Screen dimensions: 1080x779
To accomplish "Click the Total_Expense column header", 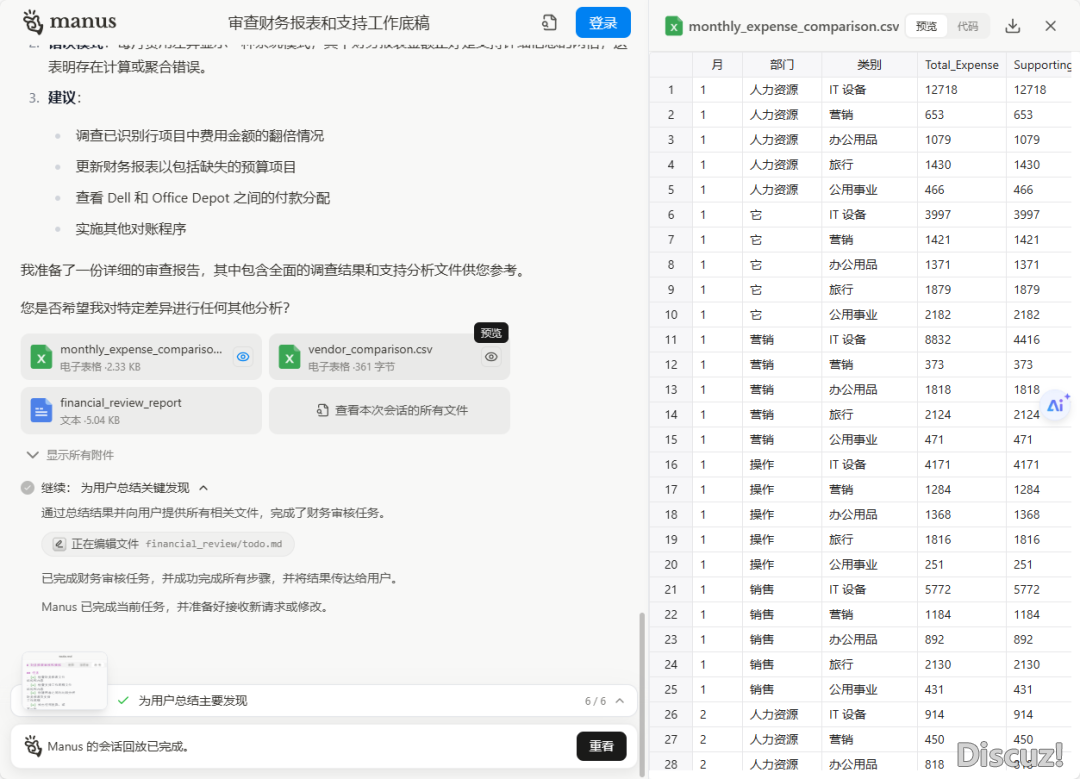I will click(962, 65).
